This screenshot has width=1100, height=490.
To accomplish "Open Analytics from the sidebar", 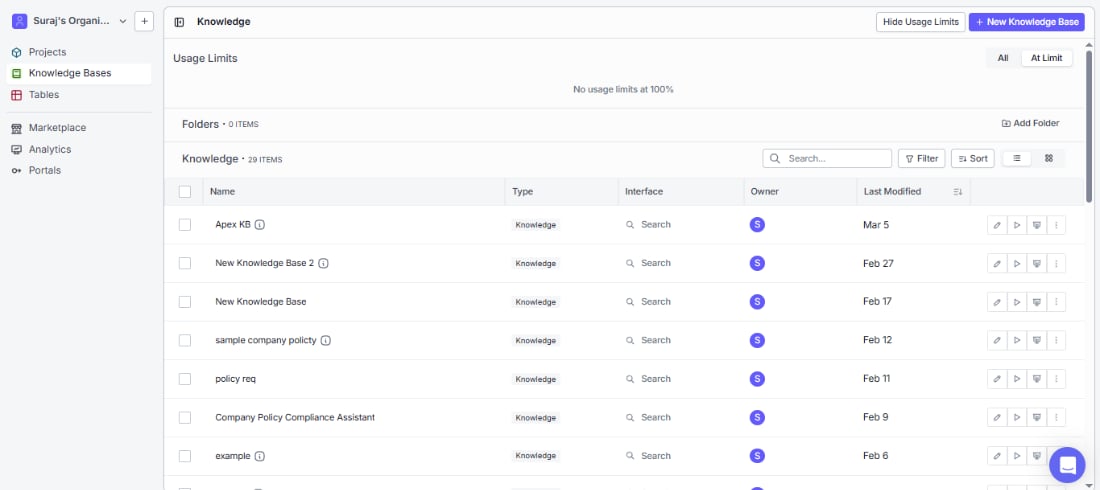I will point(79,150).
